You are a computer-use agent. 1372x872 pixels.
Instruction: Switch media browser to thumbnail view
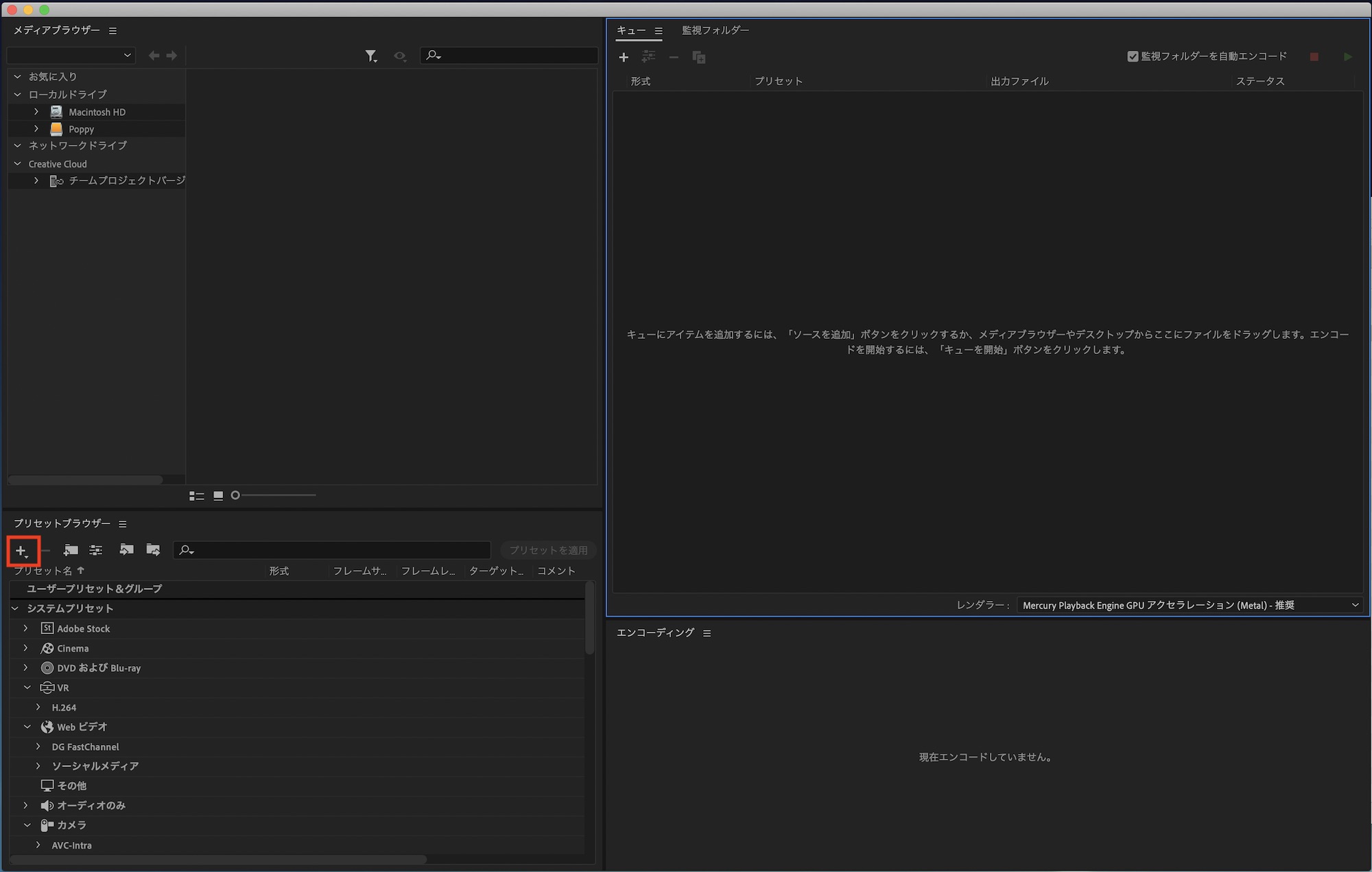(218, 496)
